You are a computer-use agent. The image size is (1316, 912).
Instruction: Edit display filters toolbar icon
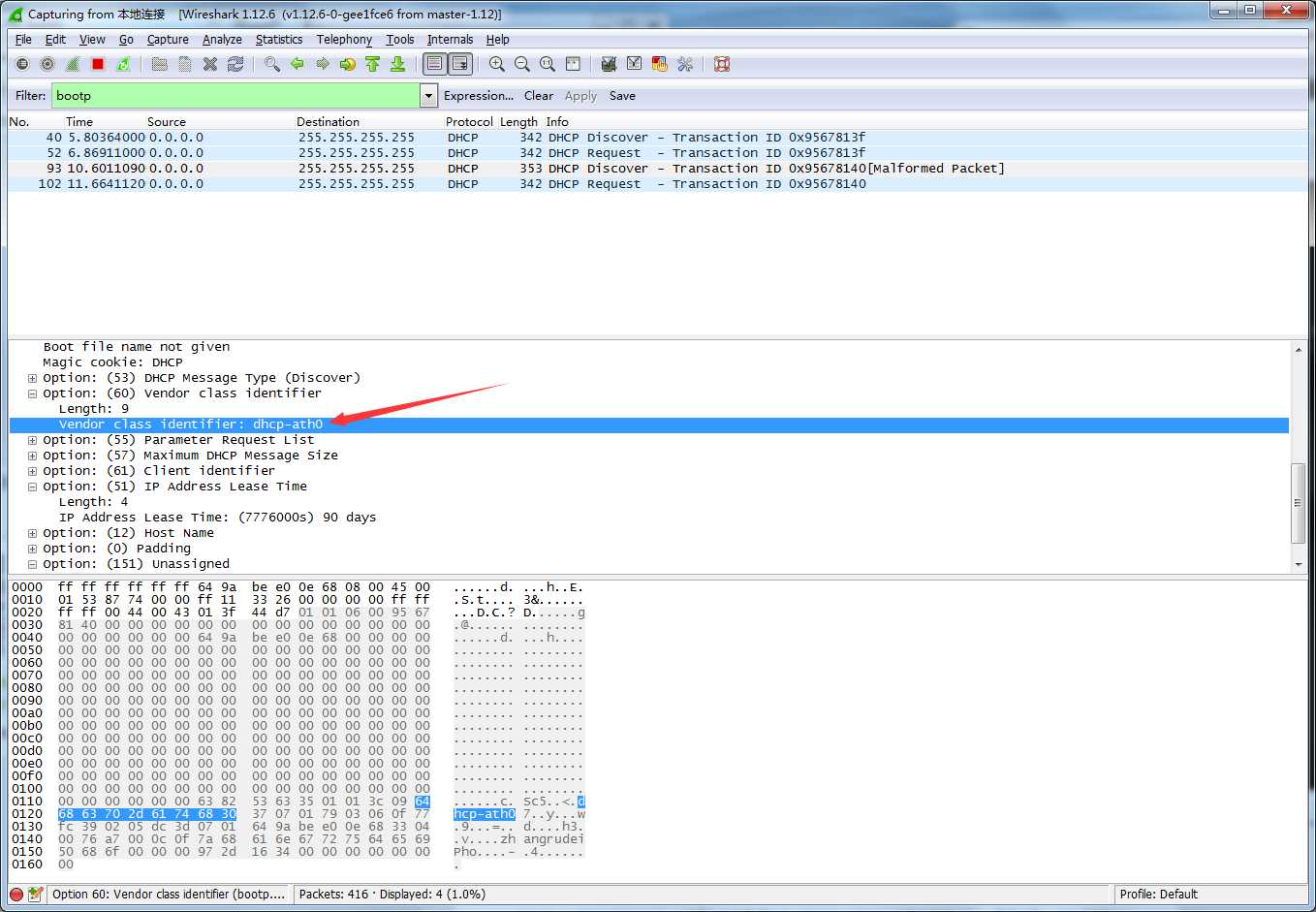click(634, 64)
